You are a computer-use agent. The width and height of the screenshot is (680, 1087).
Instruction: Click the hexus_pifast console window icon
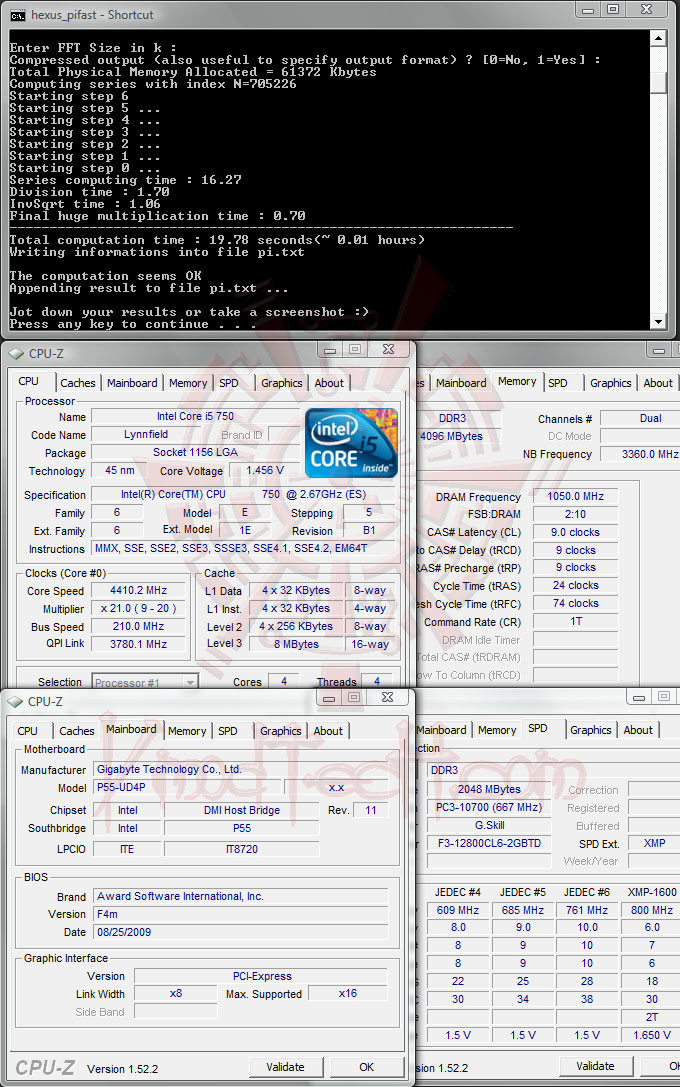pos(17,15)
